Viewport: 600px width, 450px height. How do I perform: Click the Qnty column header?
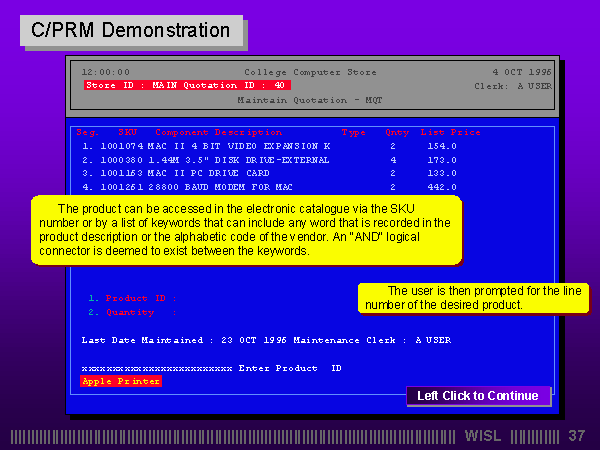[x=396, y=132]
